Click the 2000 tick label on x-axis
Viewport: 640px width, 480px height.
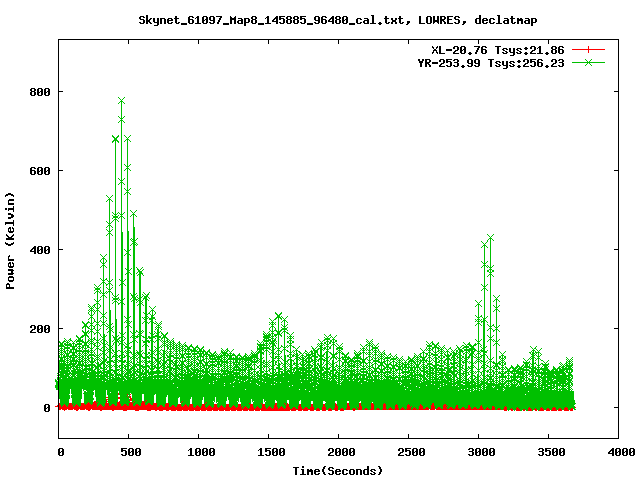(x=339, y=452)
